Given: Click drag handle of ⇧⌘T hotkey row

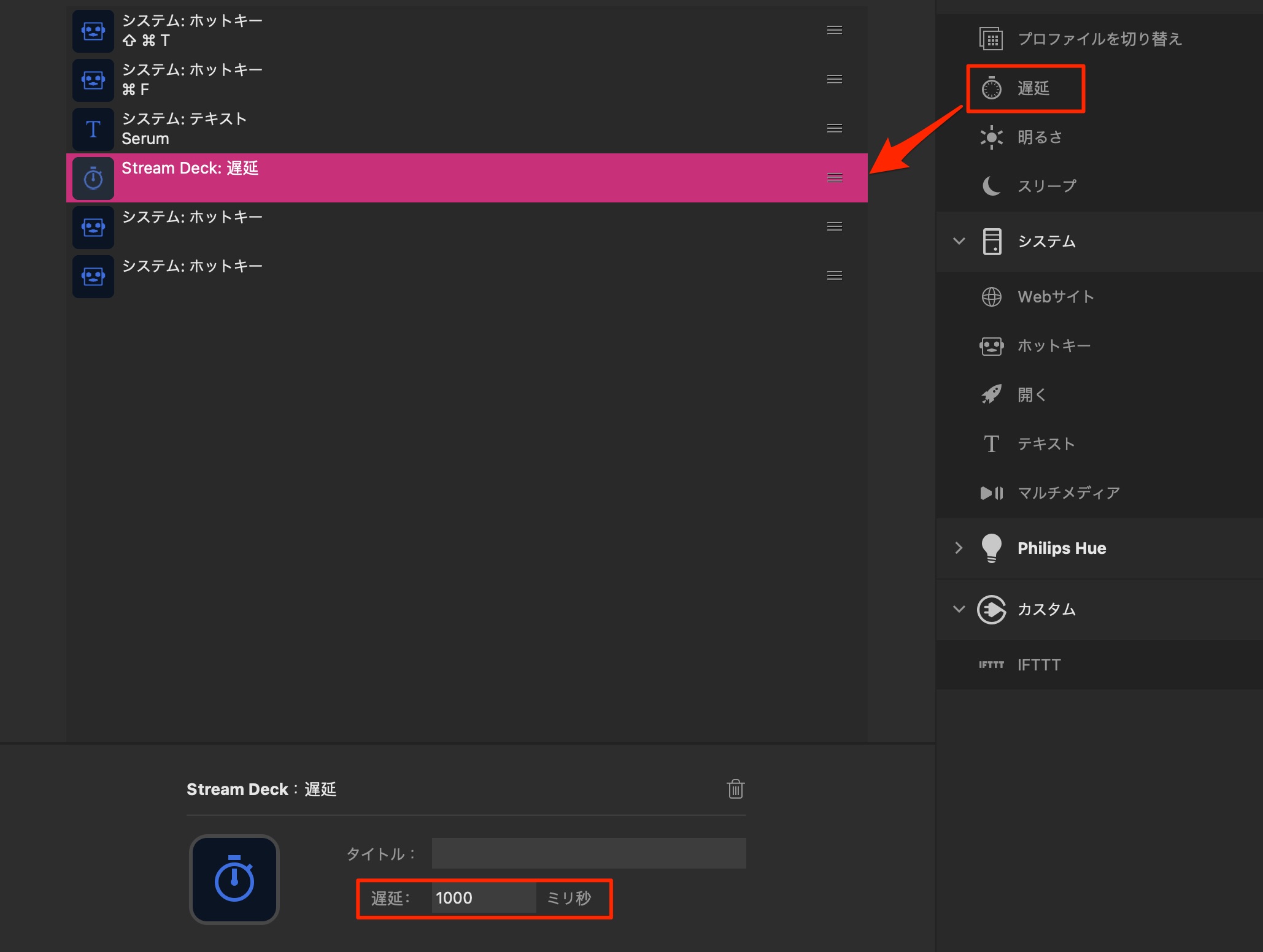Looking at the screenshot, I should 835,30.
